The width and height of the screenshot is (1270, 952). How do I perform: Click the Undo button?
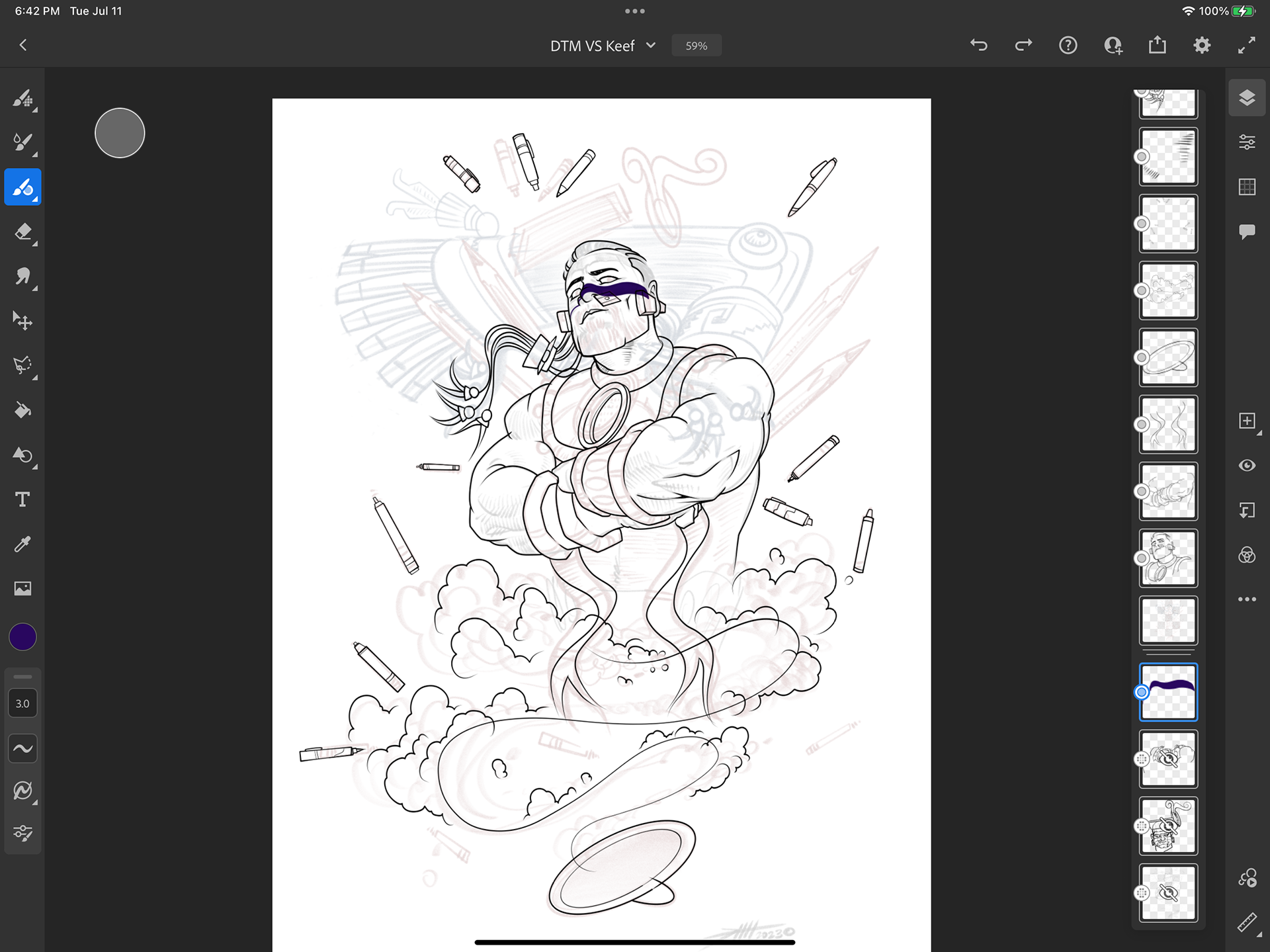(979, 46)
